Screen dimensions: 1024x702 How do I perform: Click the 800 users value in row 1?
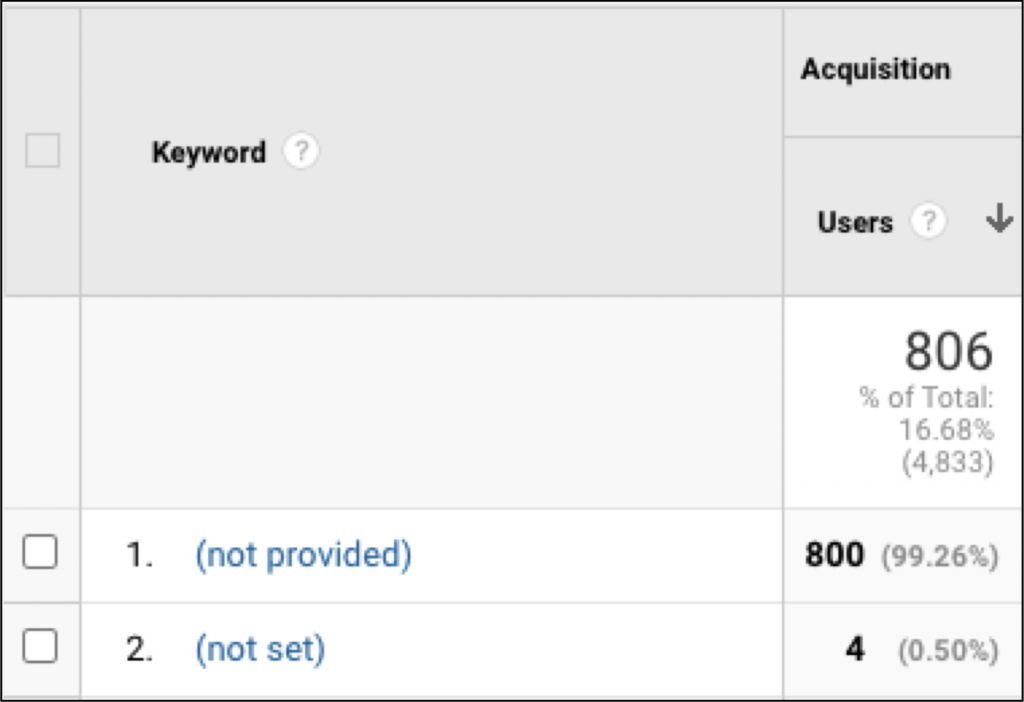pyautogui.click(x=835, y=554)
